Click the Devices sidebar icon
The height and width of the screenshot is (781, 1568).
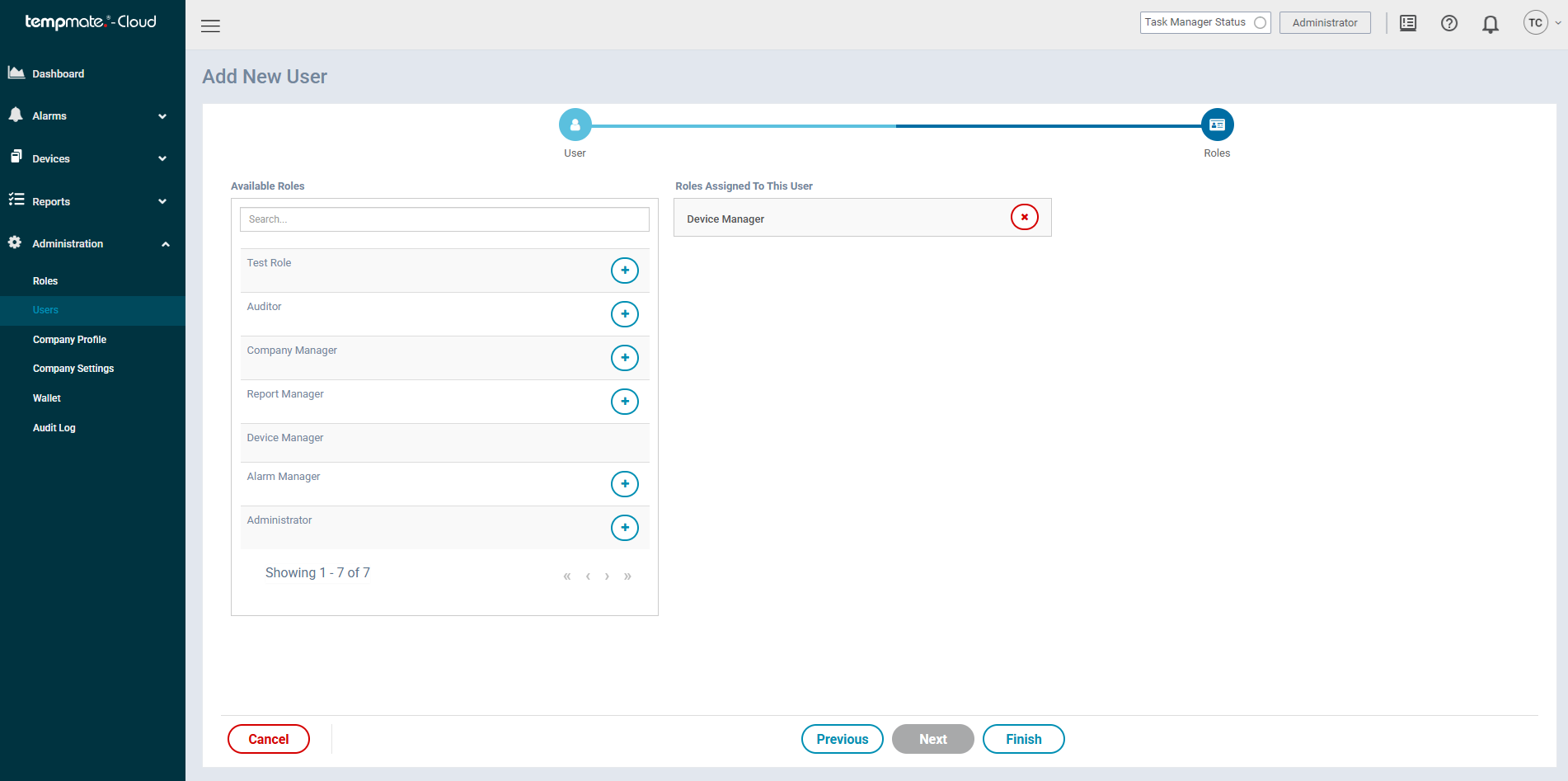tap(16, 157)
